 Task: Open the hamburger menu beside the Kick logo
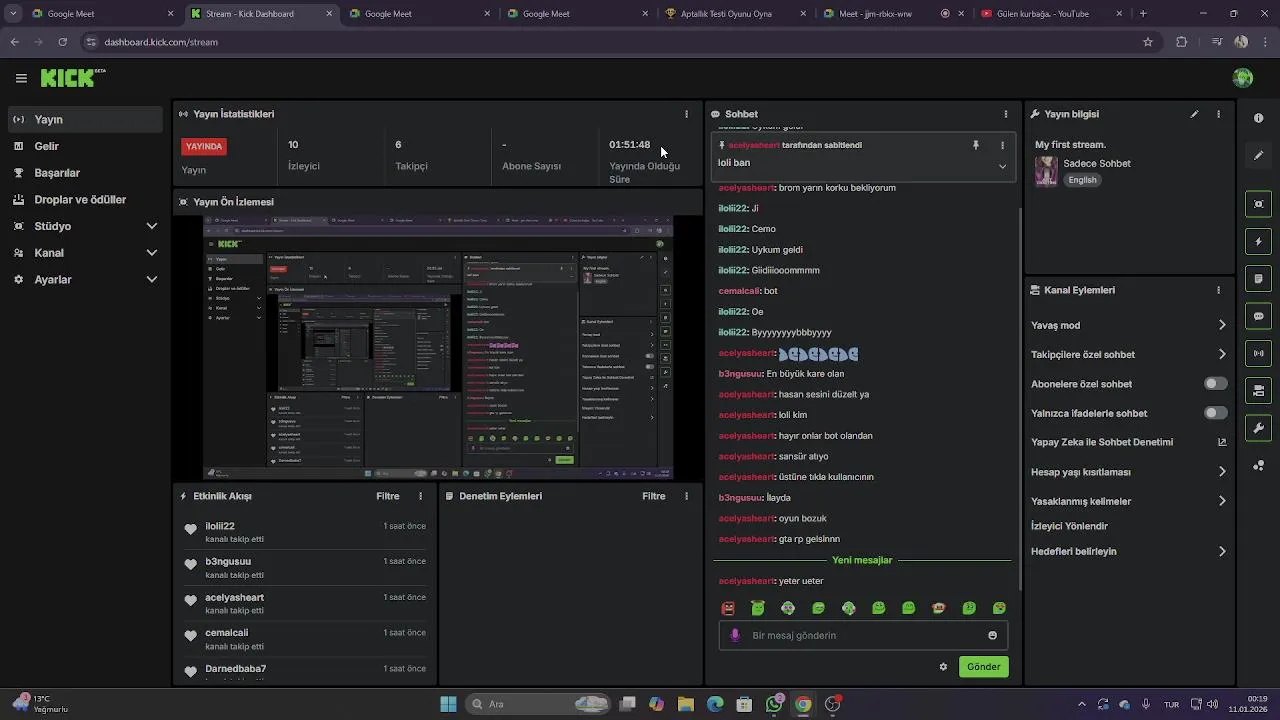pyautogui.click(x=21, y=78)
